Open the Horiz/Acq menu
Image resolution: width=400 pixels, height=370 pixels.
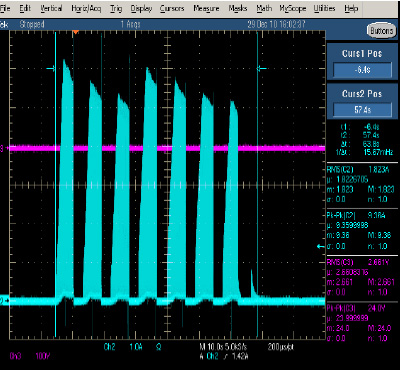[86, 9]
